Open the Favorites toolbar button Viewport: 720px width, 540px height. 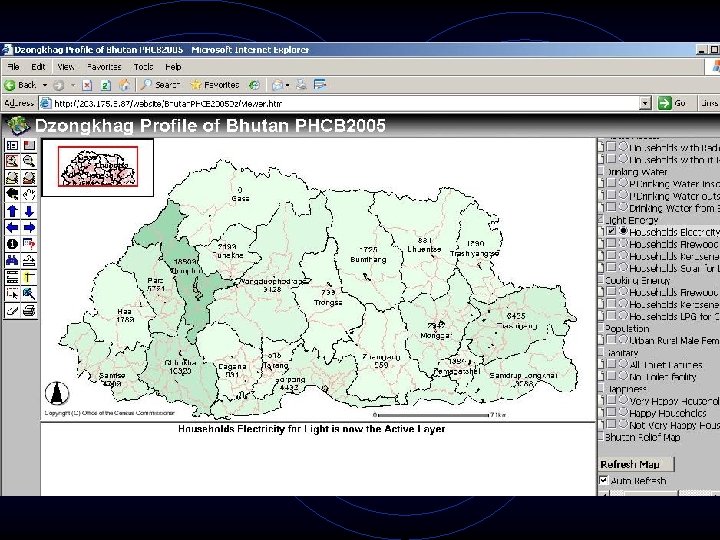215,85
